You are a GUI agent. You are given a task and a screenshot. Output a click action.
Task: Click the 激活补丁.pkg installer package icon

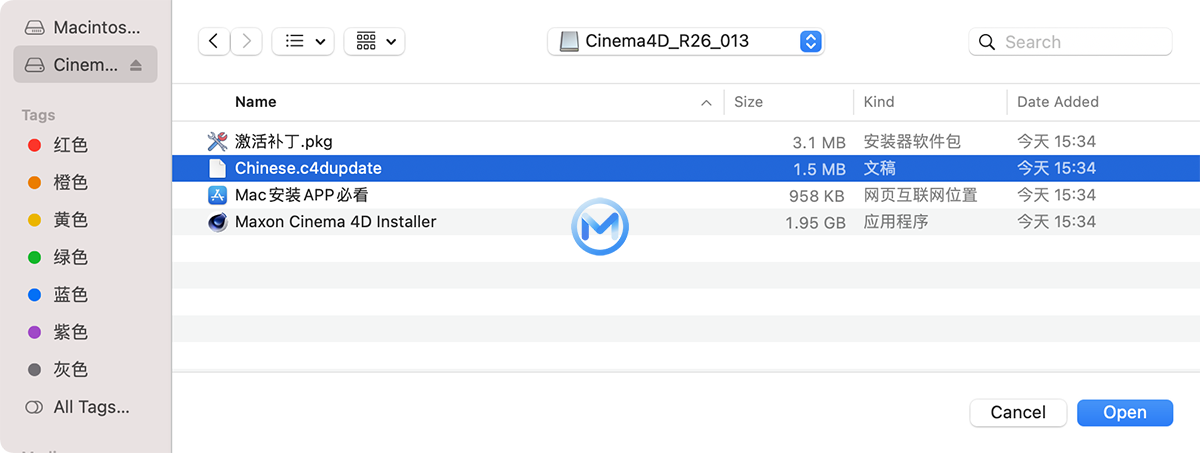pos(217,142)
